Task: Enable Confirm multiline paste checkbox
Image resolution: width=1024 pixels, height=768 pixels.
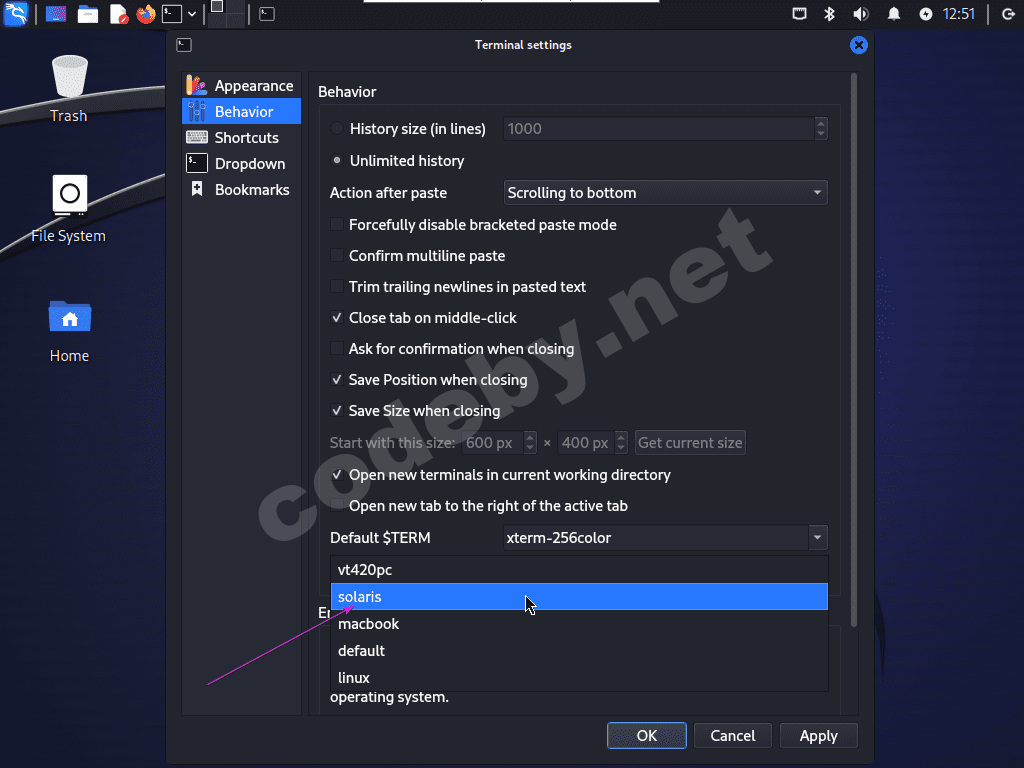Action: [337, 255]
